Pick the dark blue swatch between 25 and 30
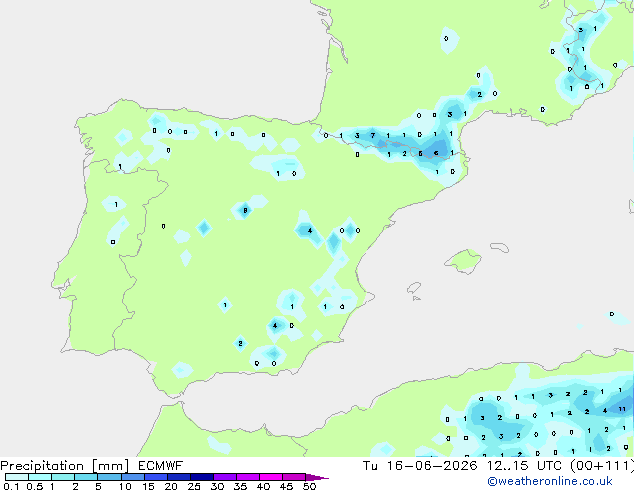Viewport: 634px width, 490px height. pos(202,477)
